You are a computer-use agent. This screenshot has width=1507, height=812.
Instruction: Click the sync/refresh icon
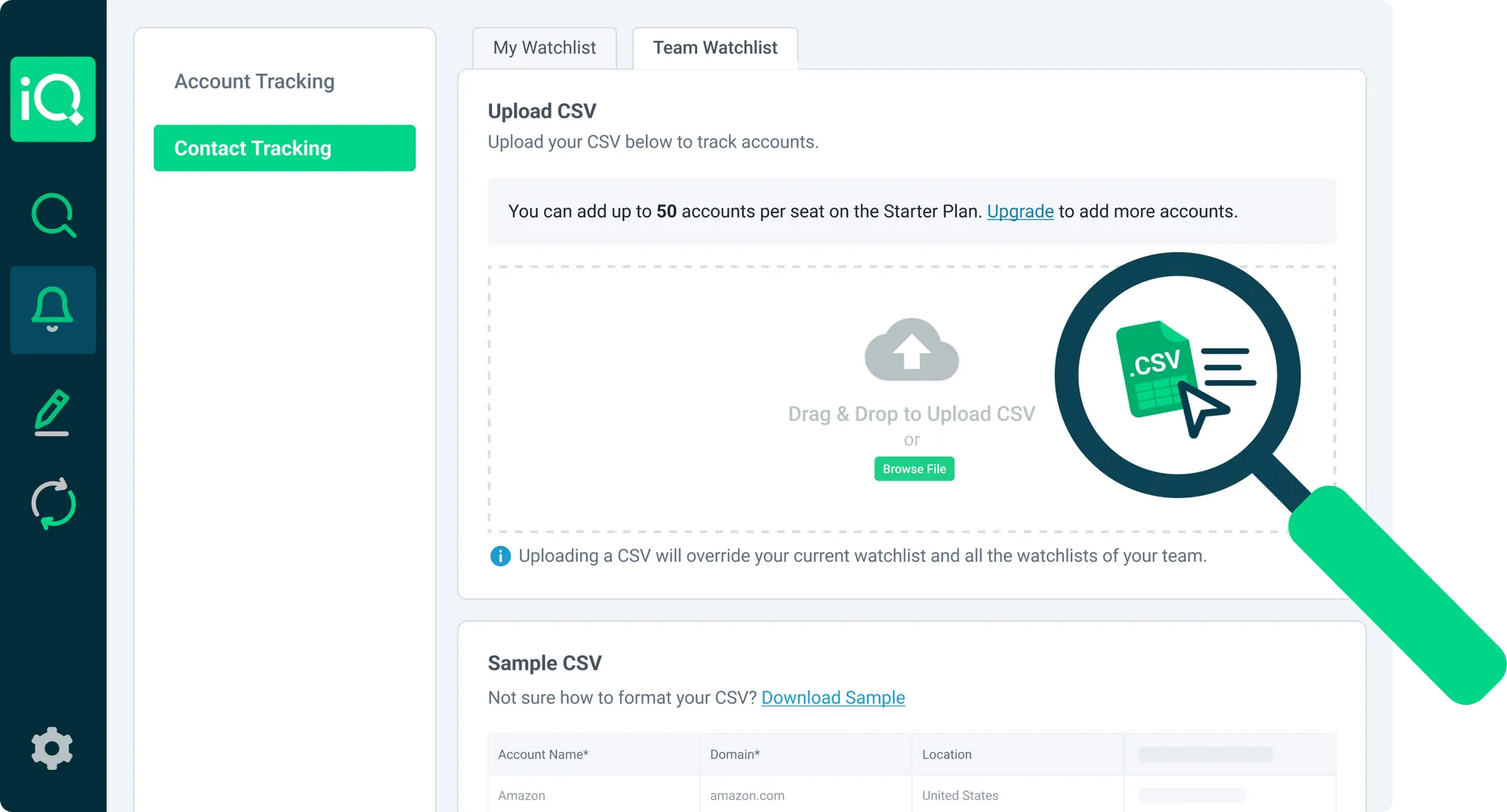(x=52, y=503)
